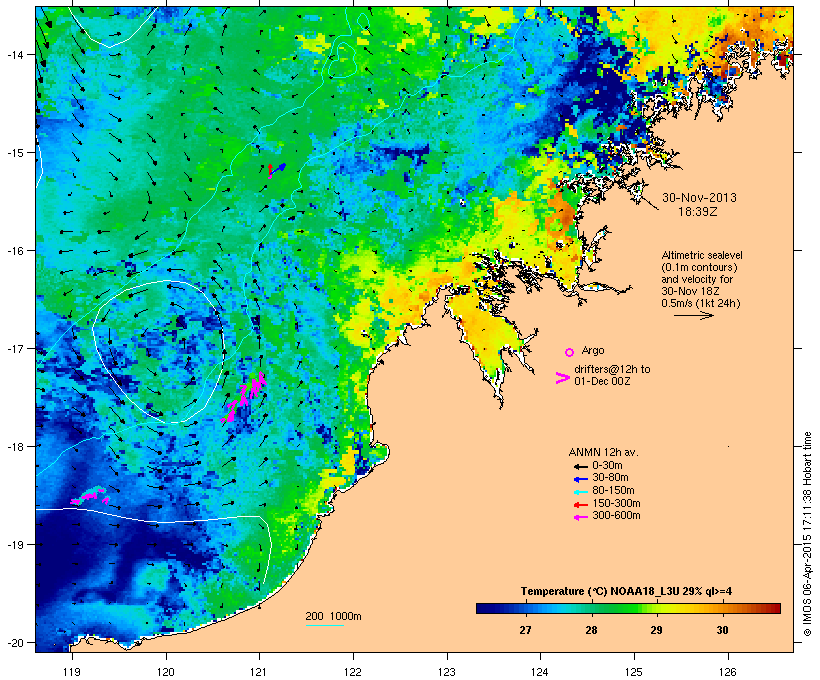
Task: Click the 'ANMN 12h av.' legend heading
Action: (x=603, y=452)
